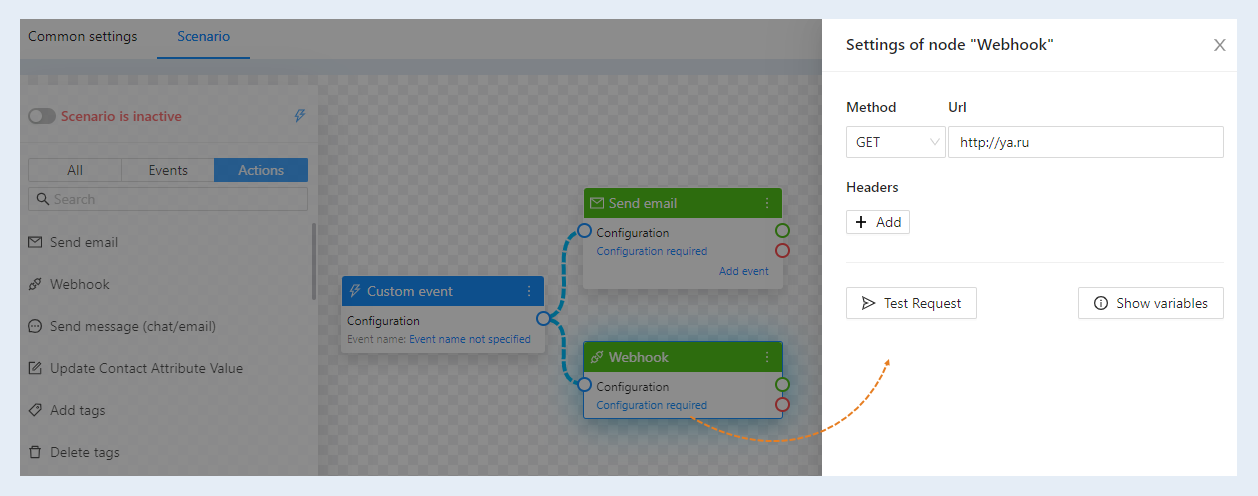
Task: Switch to the Scenario tab
Action: point(204,37)
